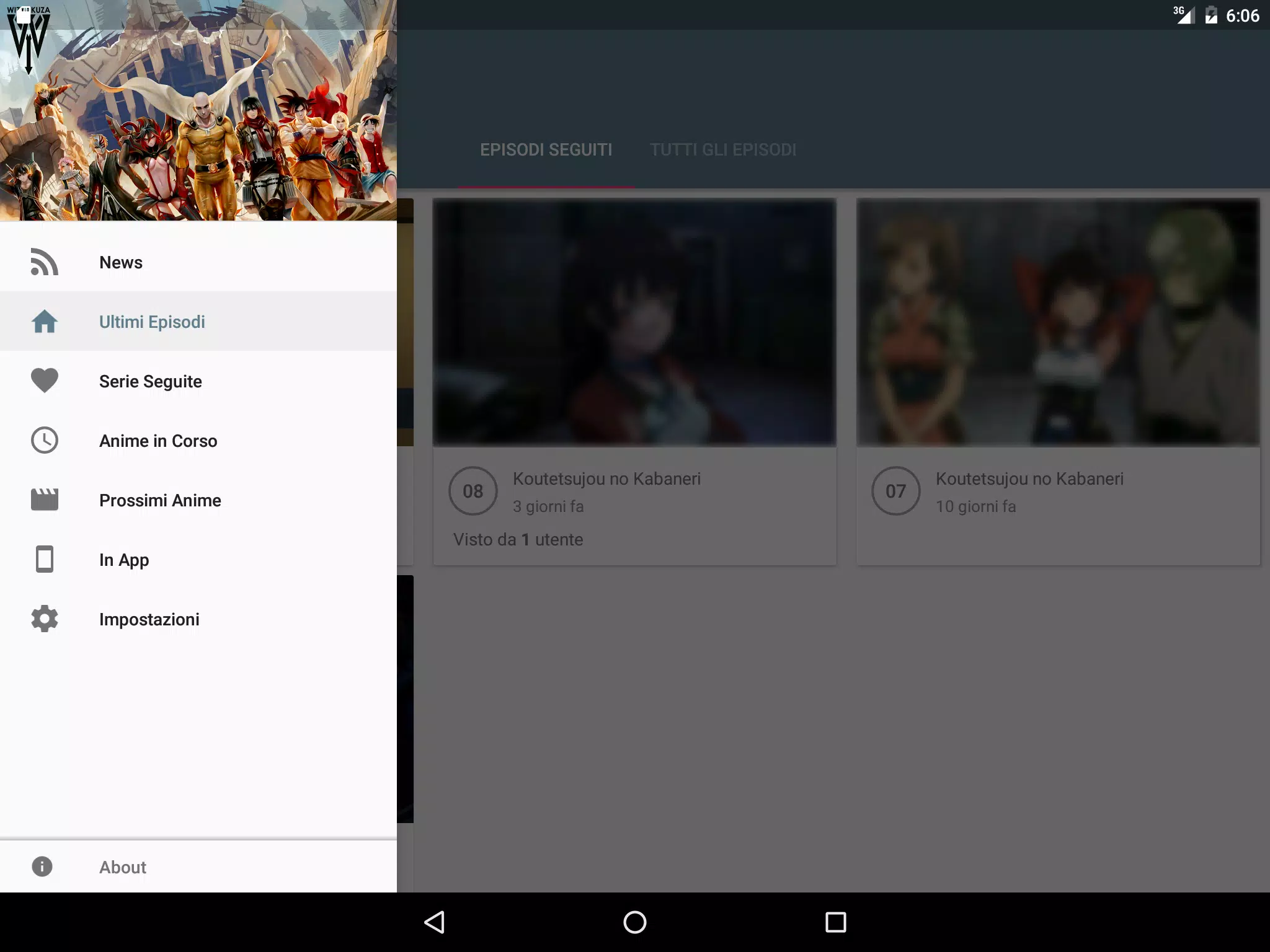The height and width of the screenshot is (952, 1270).
Task: Tap the 3 giorni fa timestamp
Action: click(548, 506)
